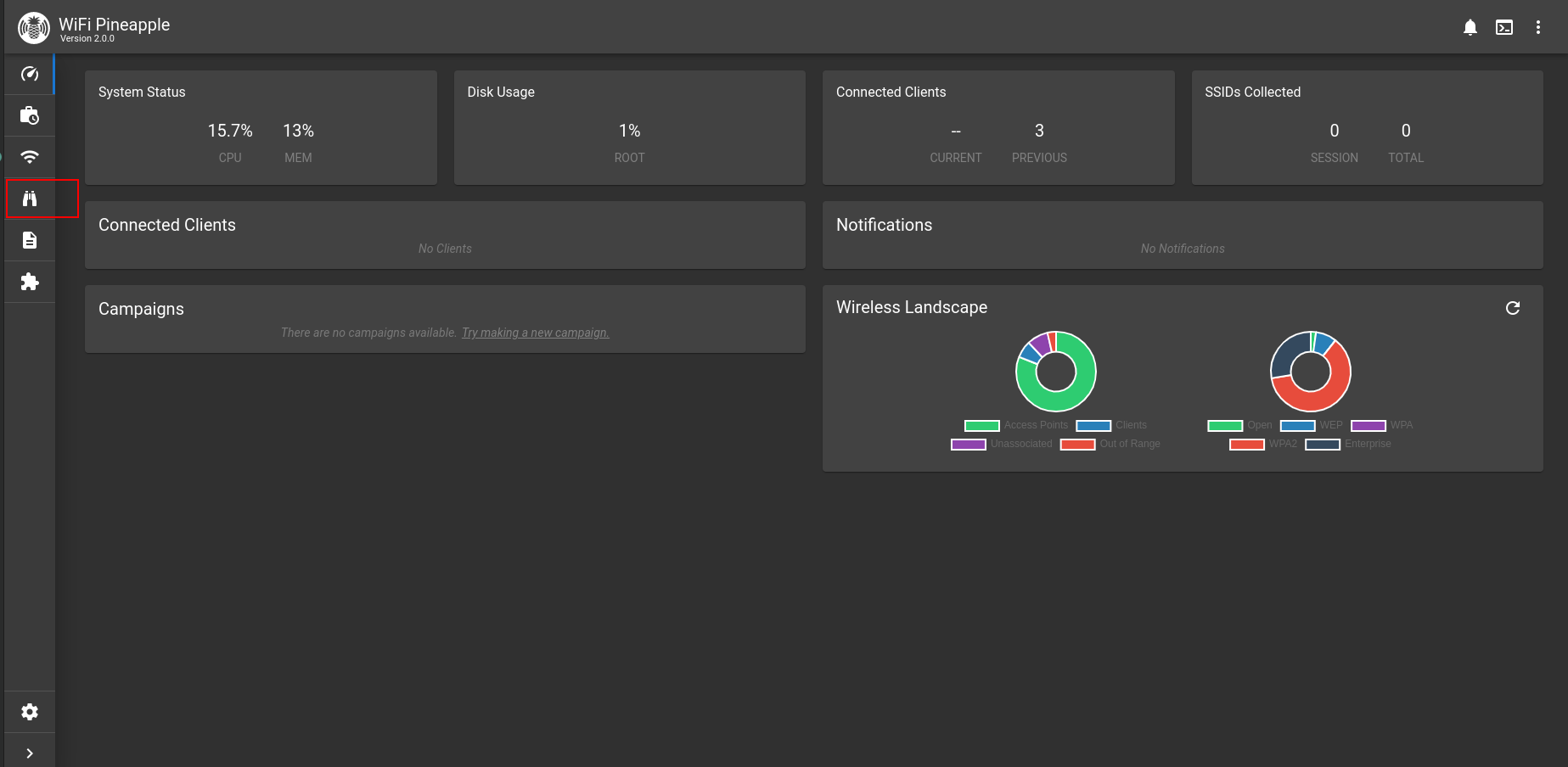Screen dimensions: 1568x767
Task: Open the Dashboard speedometer icon in sidebar
Action: point(30,75)
